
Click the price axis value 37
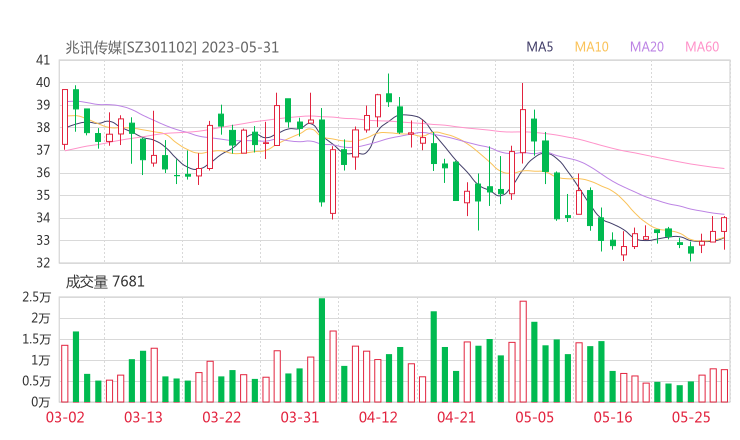(43, 150)
